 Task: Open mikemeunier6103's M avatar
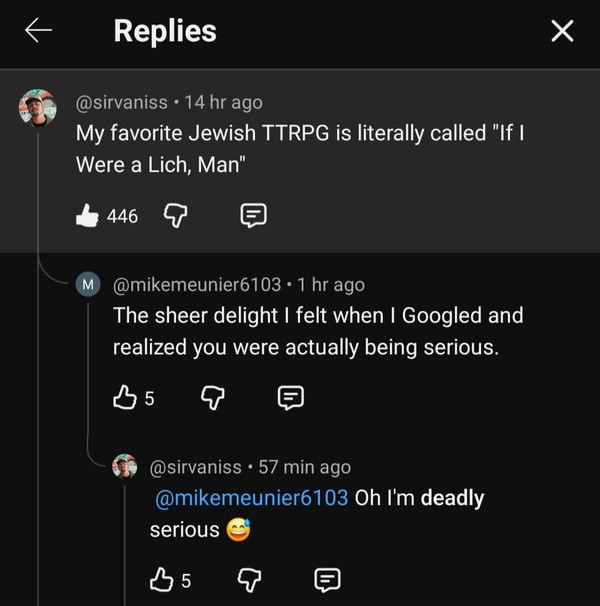point(89,285)
